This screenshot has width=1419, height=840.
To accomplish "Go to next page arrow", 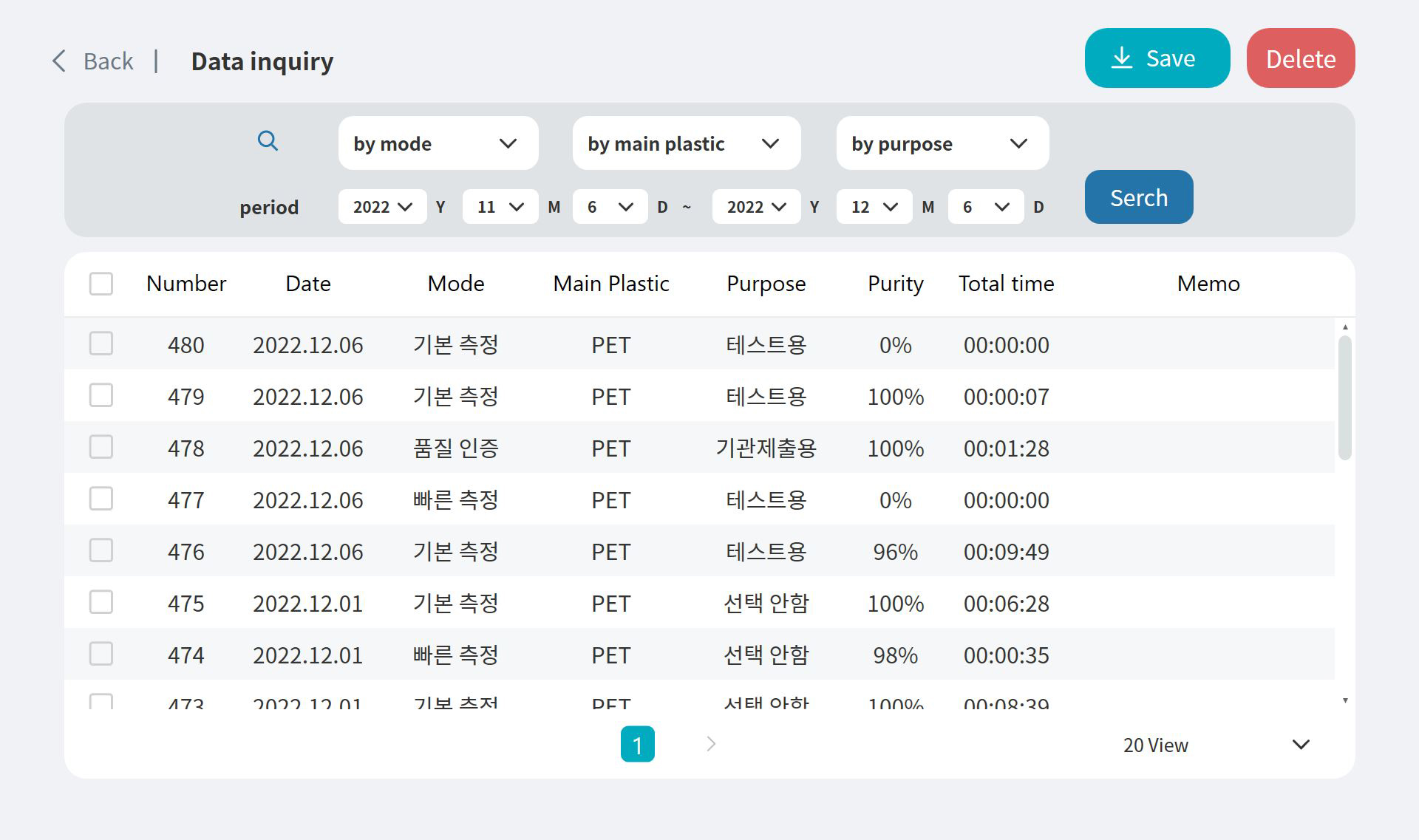I will point(711,744).
